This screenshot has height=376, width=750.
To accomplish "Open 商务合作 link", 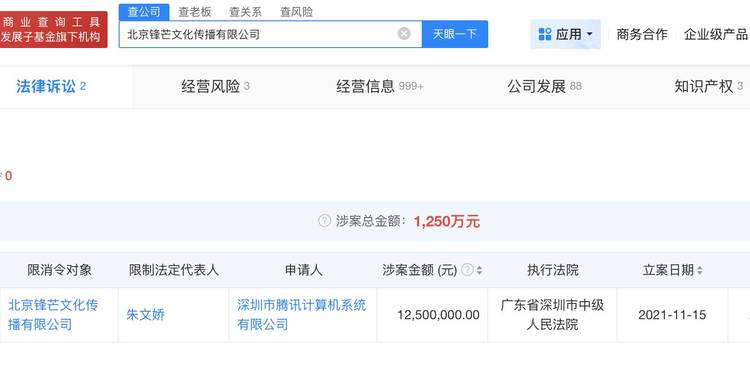I will [641, 34].
